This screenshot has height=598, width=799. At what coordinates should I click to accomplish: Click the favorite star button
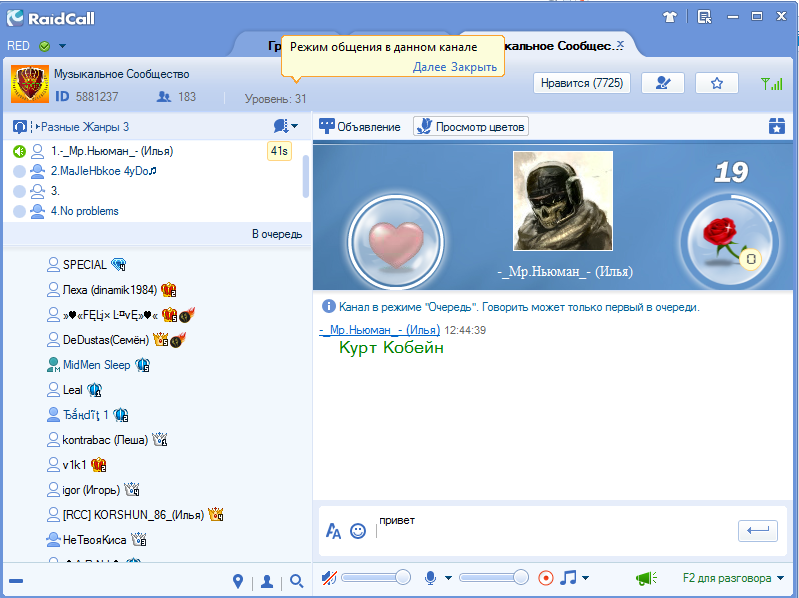pos(716,84)
